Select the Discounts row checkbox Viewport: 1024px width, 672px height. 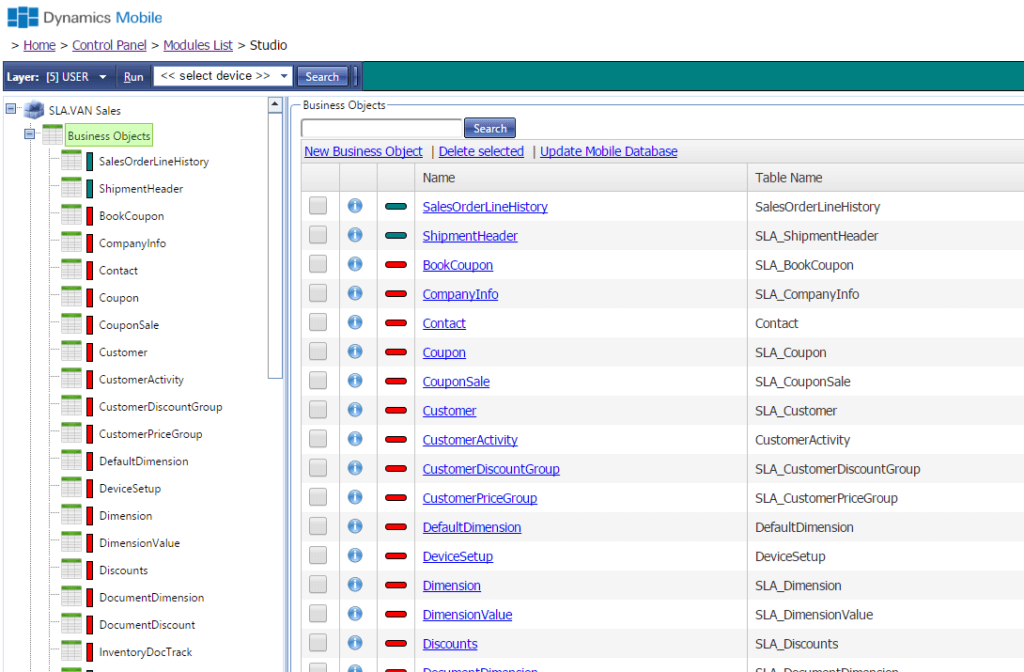pos(318,643)
